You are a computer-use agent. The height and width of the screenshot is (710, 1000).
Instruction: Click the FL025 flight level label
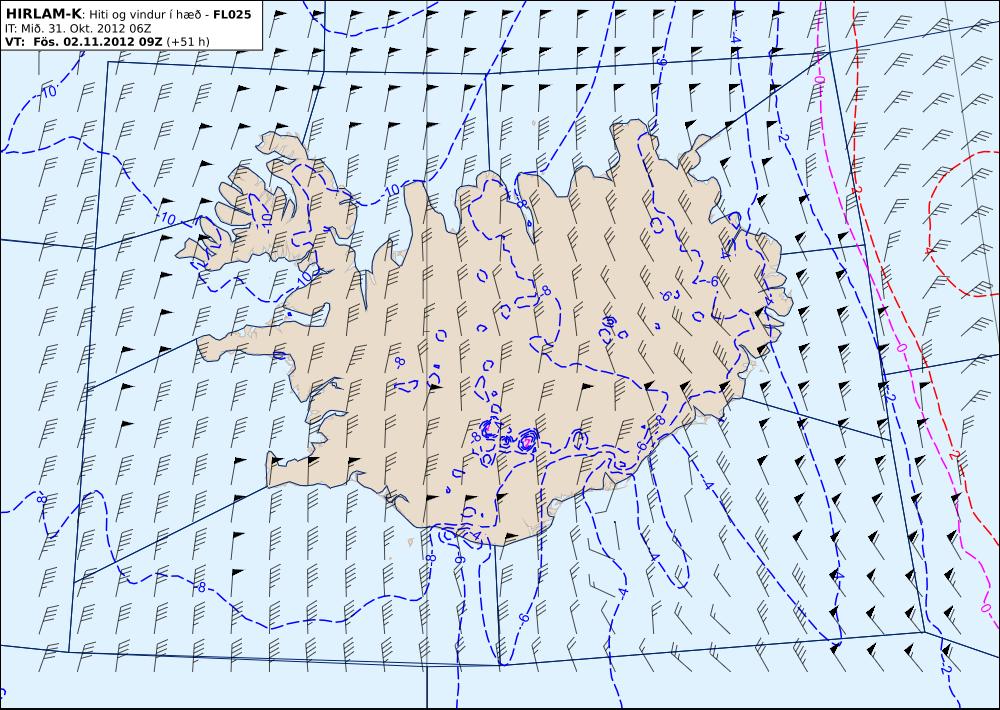pos(232,14)
